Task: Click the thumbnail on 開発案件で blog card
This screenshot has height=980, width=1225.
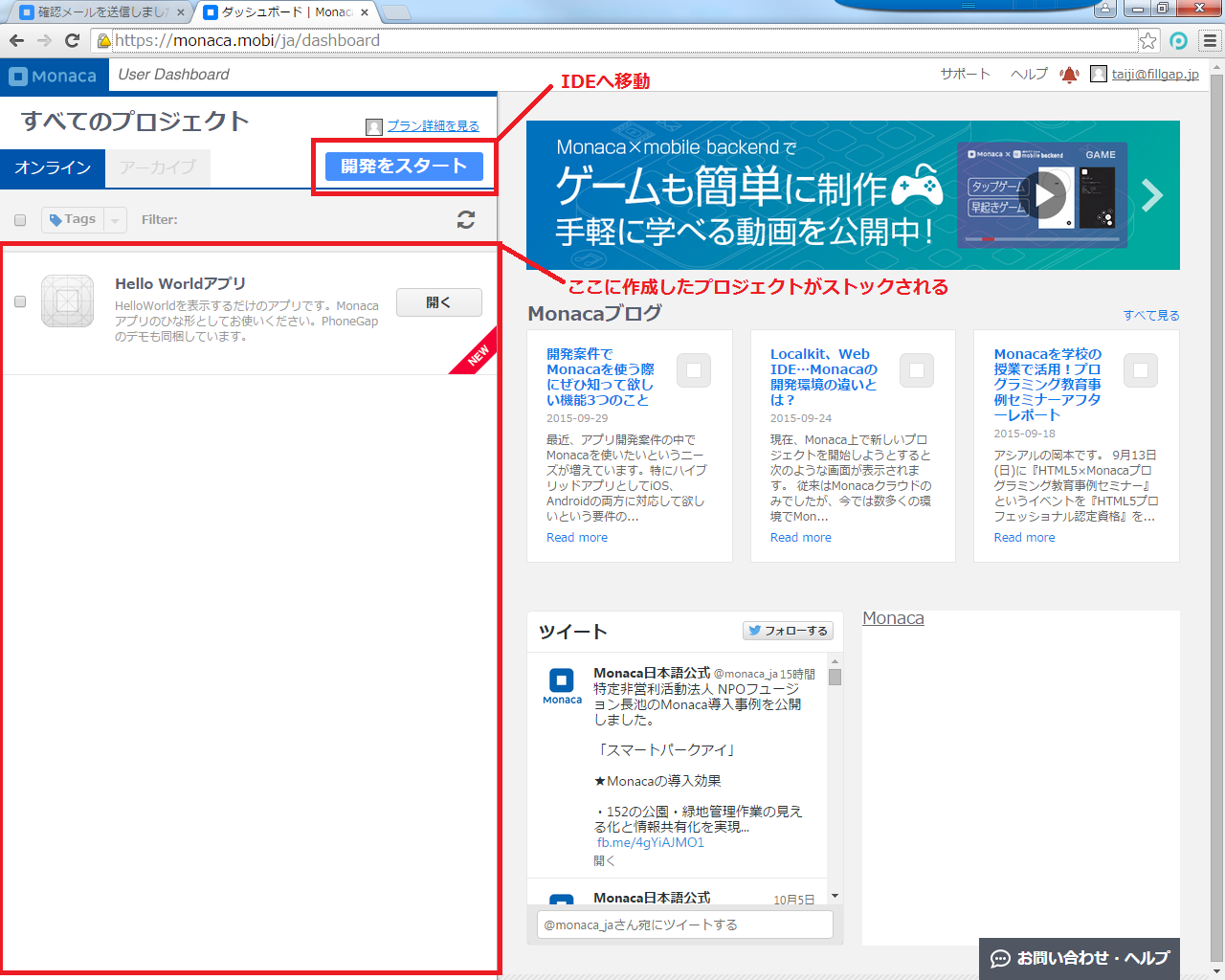Action: click(x=694, y=370)
